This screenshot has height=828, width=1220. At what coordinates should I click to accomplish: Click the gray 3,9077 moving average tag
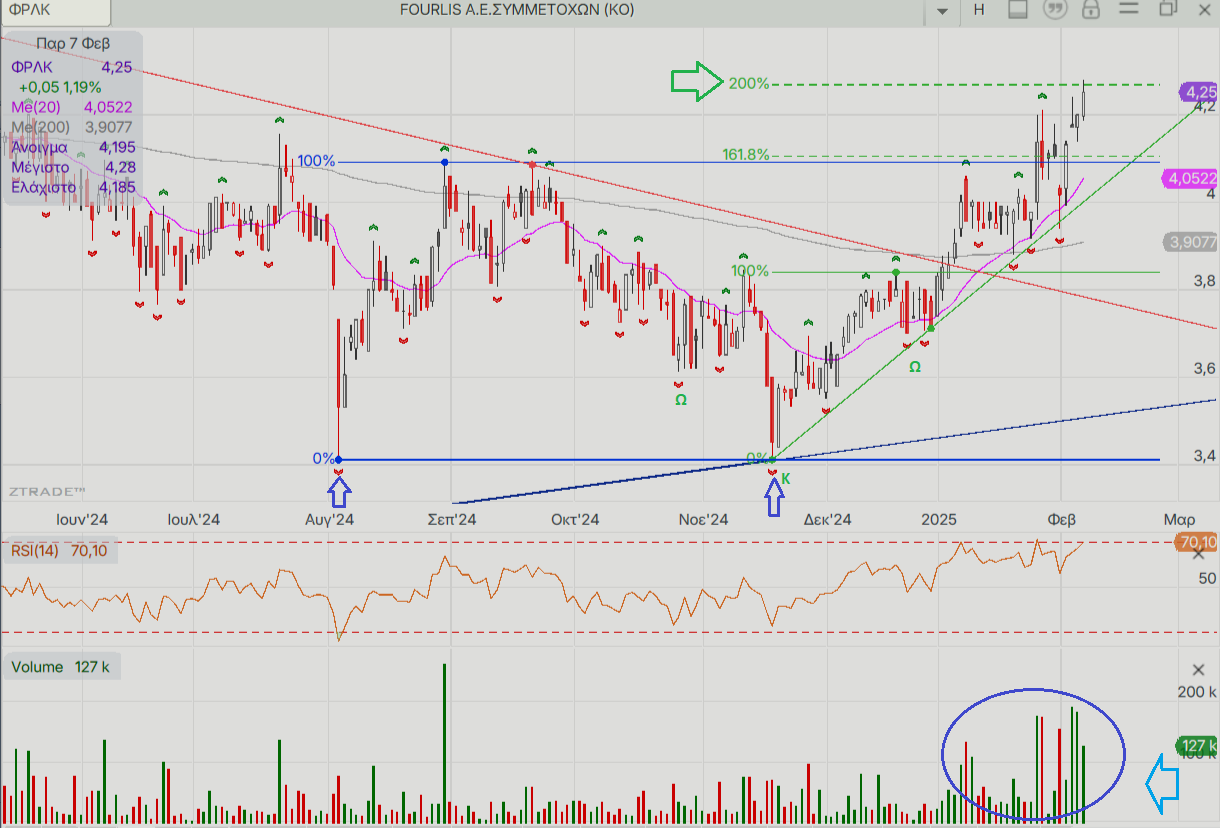coord(1192,242)
